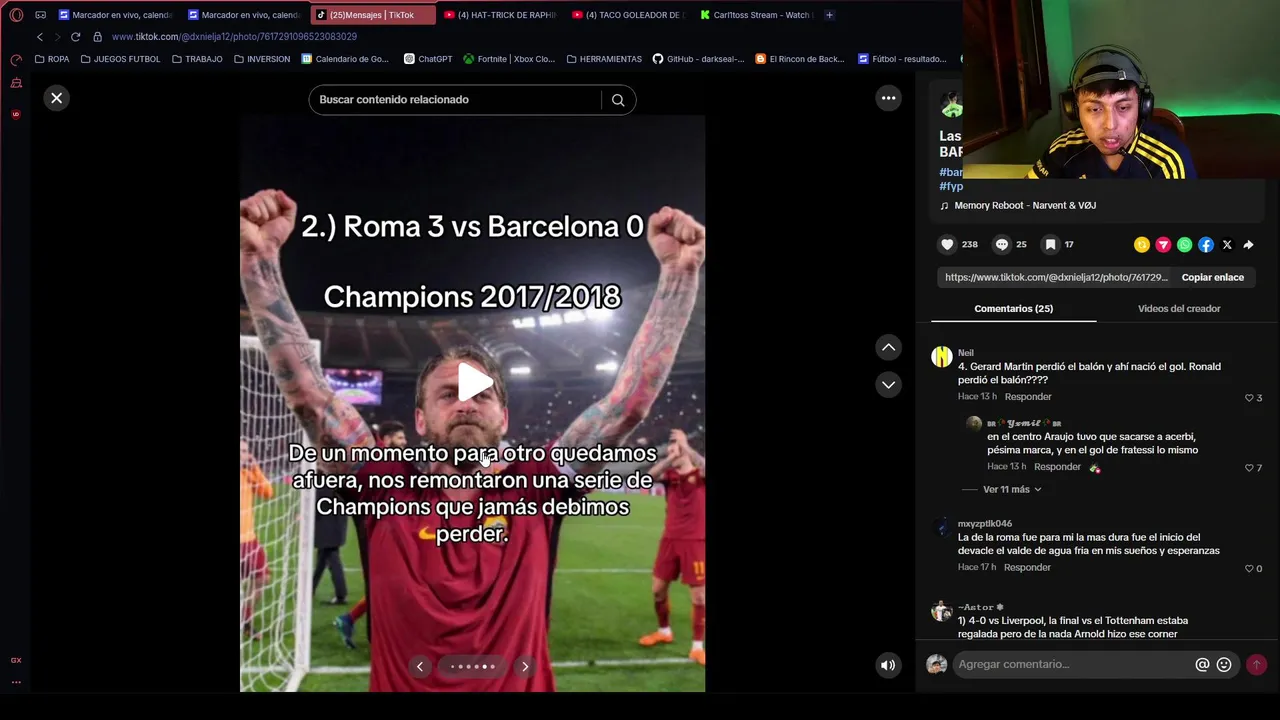Post comment with red send arrow
1280x720 pixels.
pyautogui.click(x=1257, y=664)
